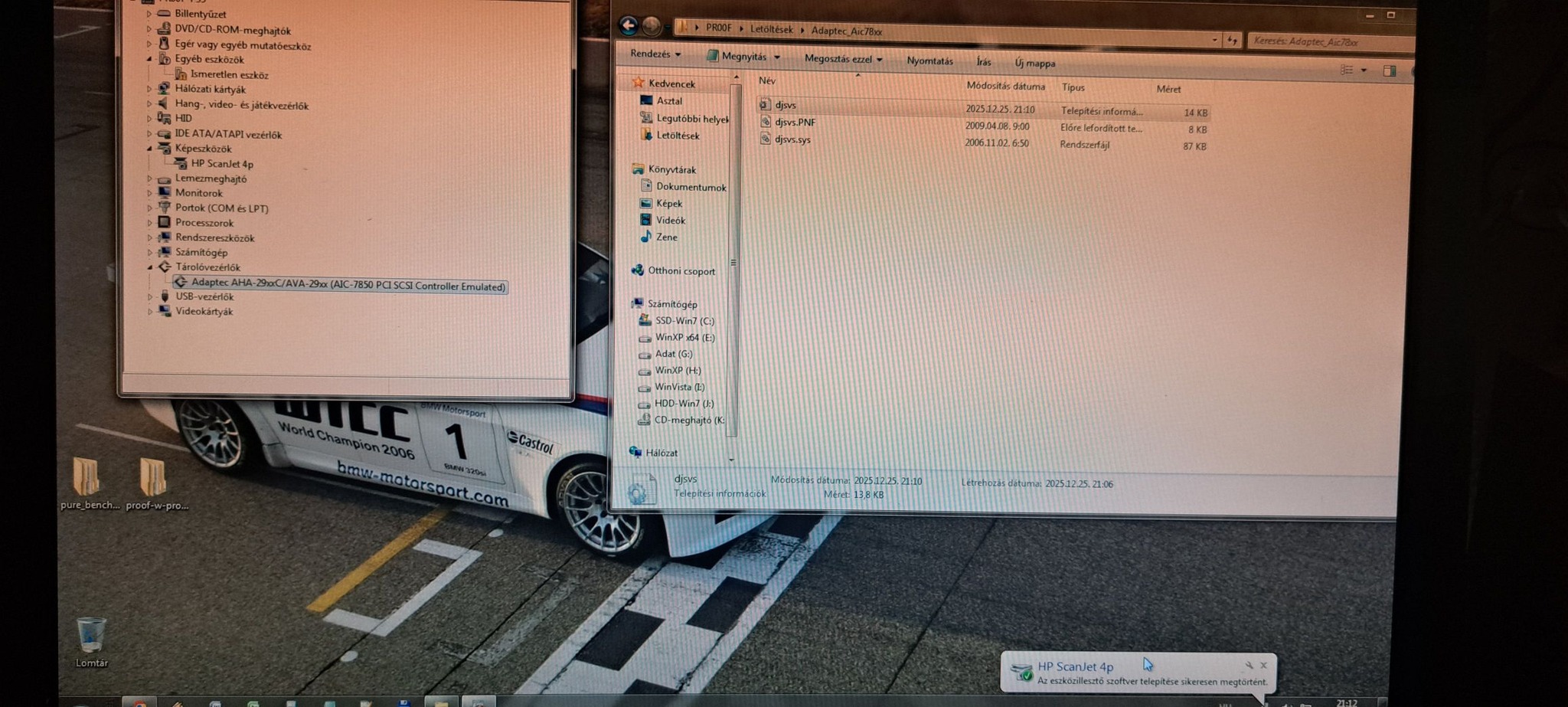This screenshot has width=1568, height=707.
Task: Click the Hálózati kártyák network adapter icon
Action: point(164,89)
